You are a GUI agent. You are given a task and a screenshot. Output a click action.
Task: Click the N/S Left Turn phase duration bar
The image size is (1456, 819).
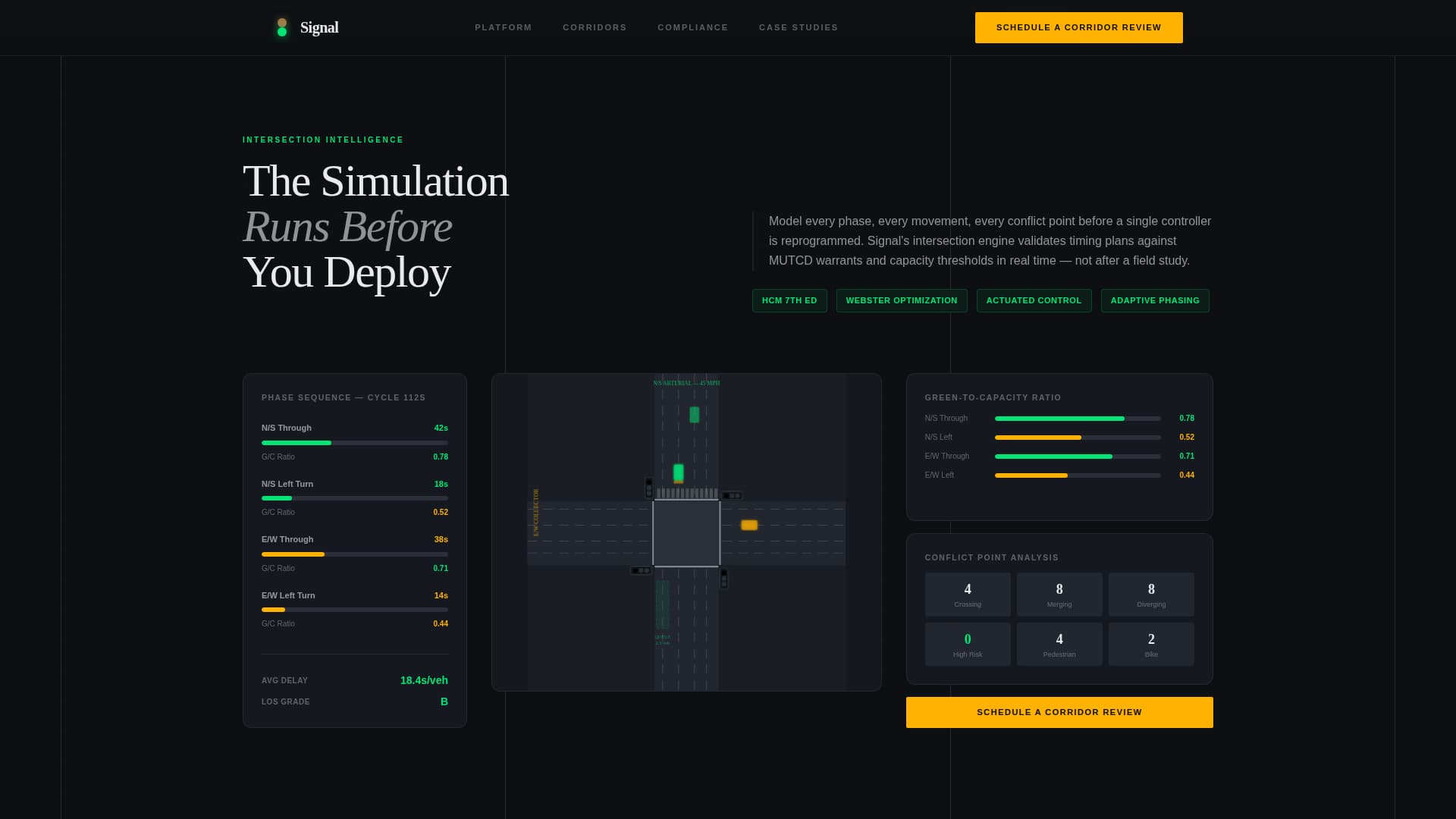click(x=355, y=498)
